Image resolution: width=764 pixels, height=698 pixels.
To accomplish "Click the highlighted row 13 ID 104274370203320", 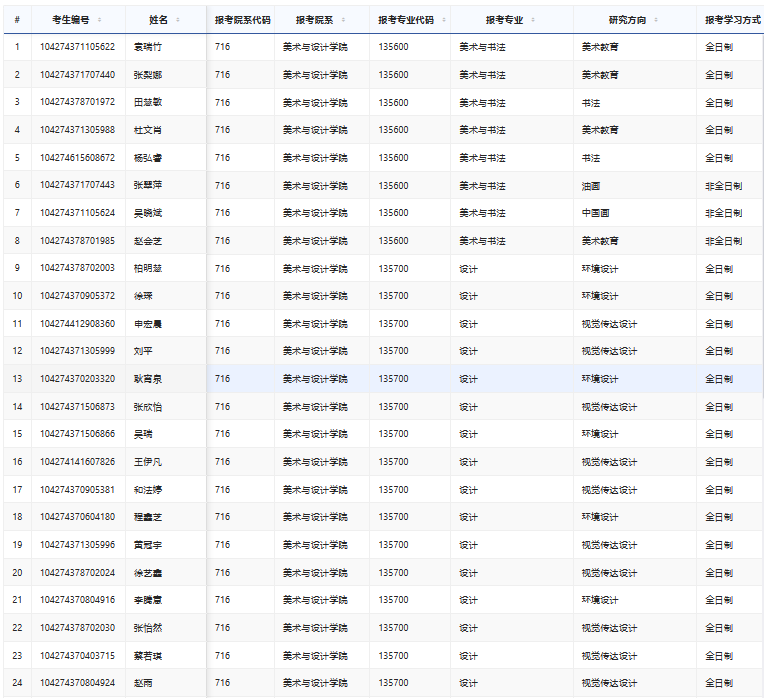I will point(77,379).
